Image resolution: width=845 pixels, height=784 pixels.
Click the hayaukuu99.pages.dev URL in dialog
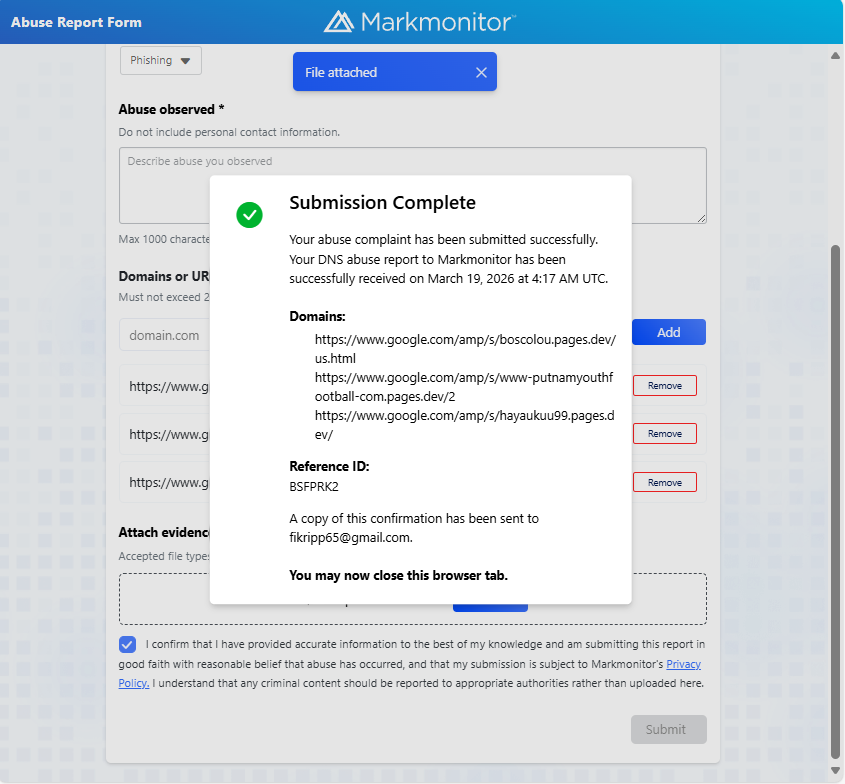(x=465, y=425)
